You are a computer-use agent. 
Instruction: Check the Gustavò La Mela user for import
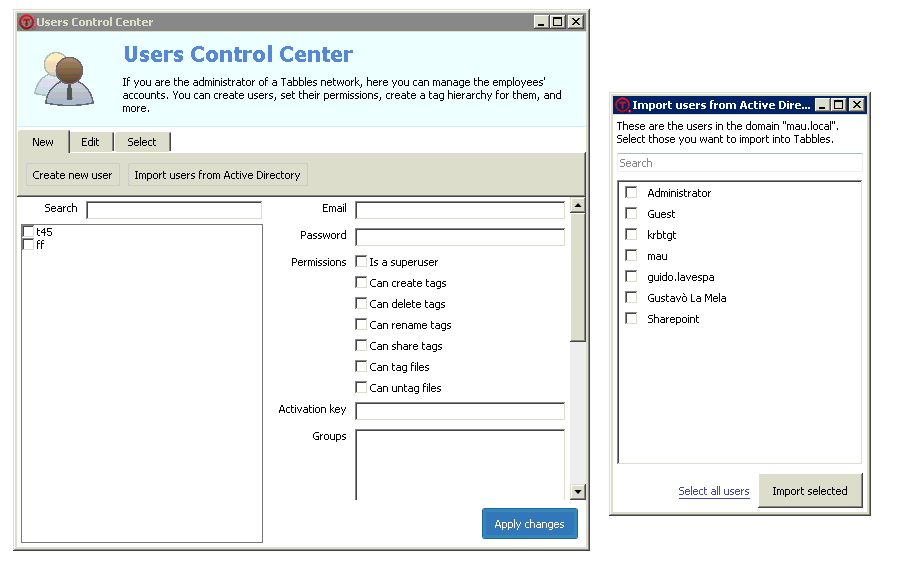pyautogui.click(x=631, y=298)
